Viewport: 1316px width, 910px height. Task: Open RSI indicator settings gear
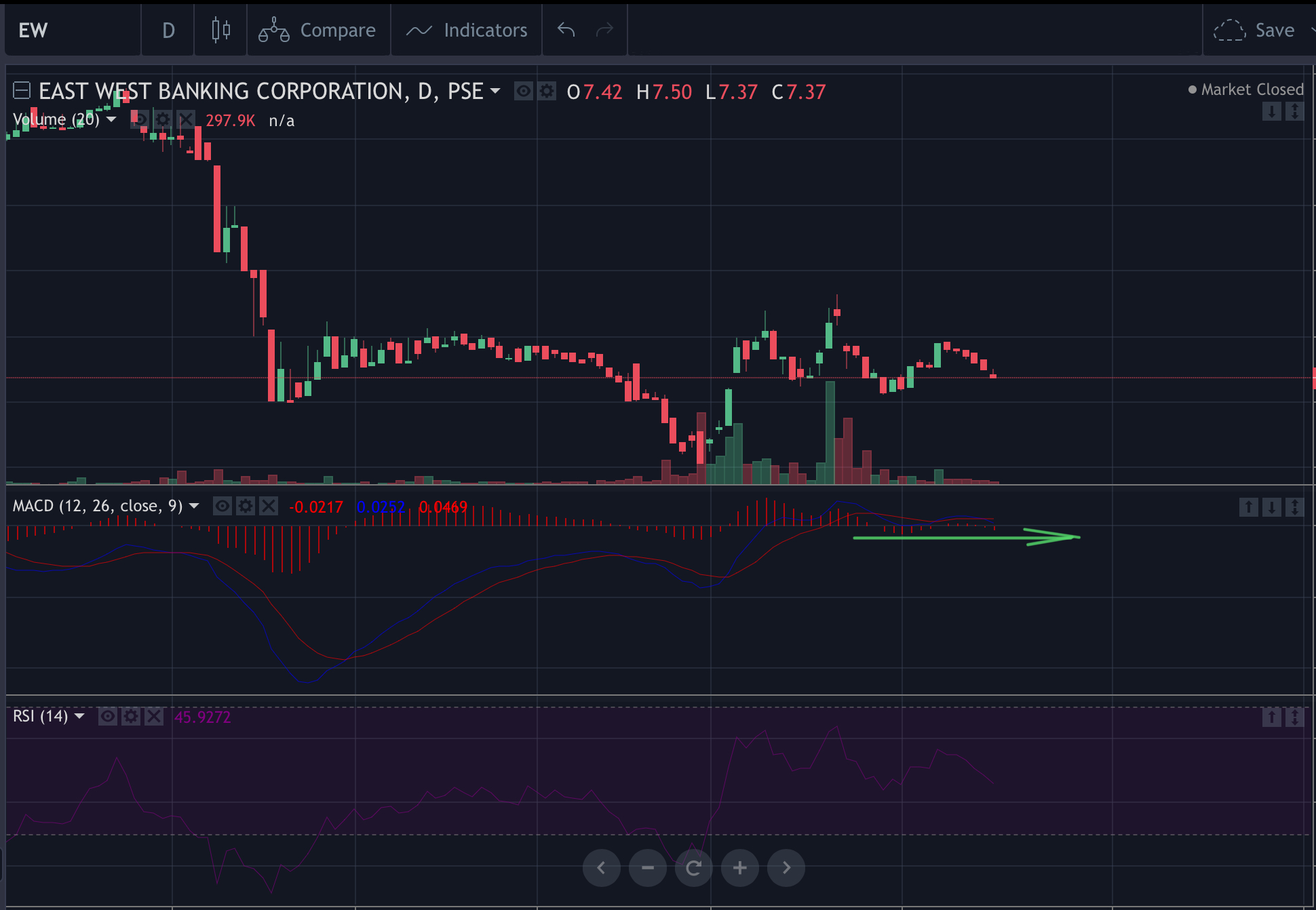pyautogui.click(x=131, y=716)
